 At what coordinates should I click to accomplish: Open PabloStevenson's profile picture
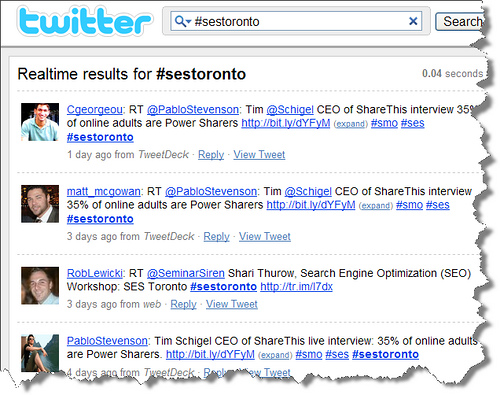click(40, 353)
